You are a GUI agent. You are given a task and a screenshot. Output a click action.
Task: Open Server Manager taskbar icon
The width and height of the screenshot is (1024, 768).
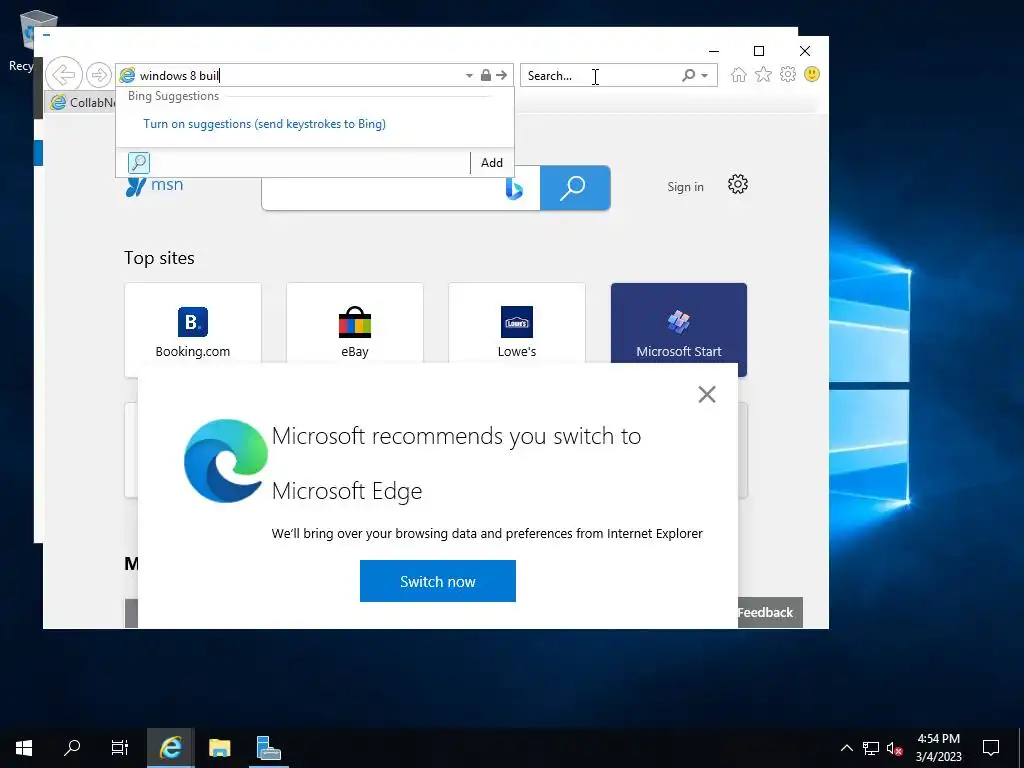(x=268, y=748)
